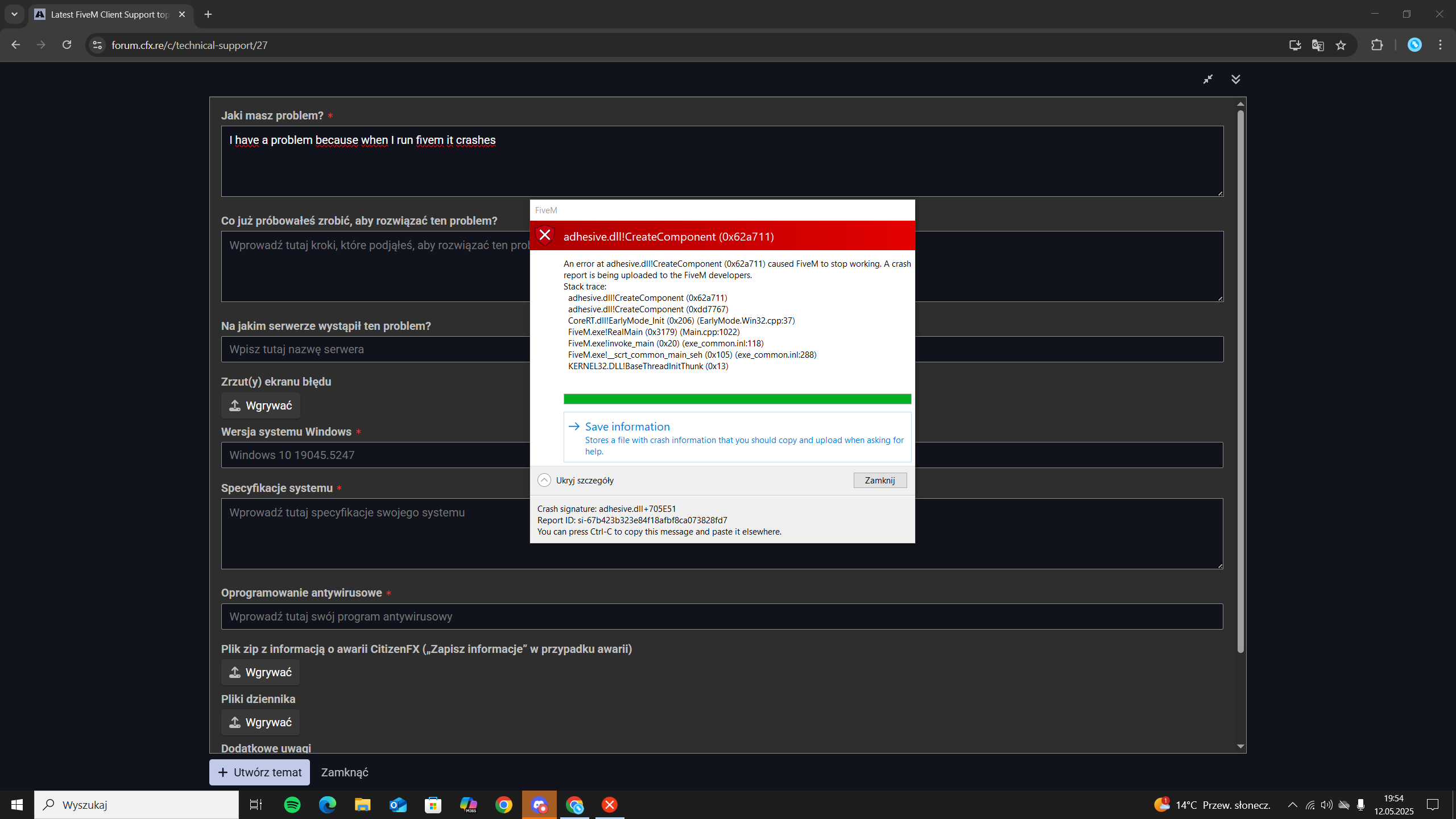Select the Latest FiveM Client Support tab

pyautogui.click(x=111, y=14)
